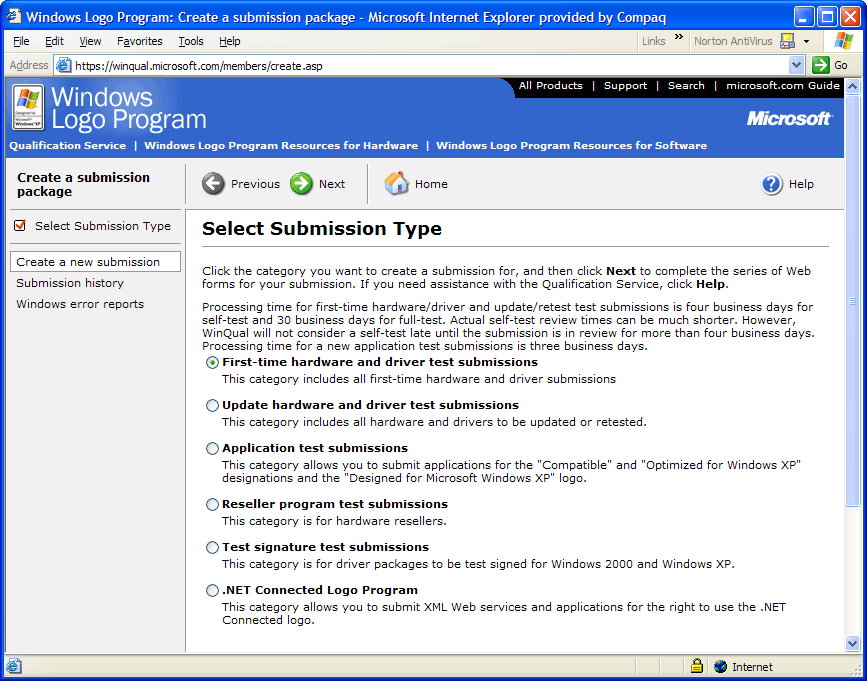Expand the Links toolbar chevron
Image resolution: width=867 pixels, height=681 pixels.
click(x=679, y=39)
